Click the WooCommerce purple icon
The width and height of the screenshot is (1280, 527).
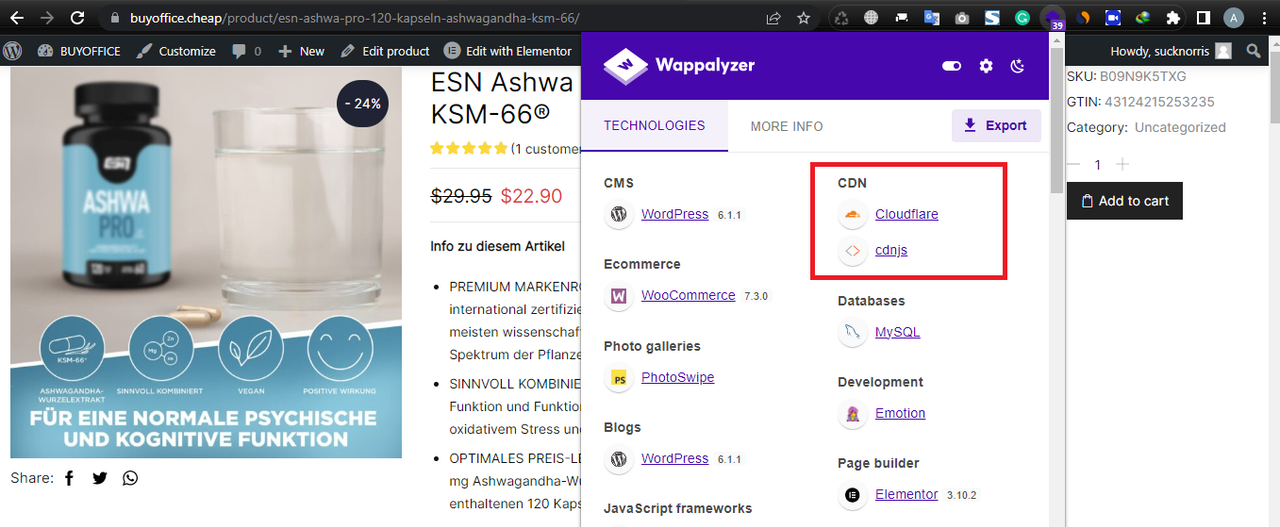point(619,296)
